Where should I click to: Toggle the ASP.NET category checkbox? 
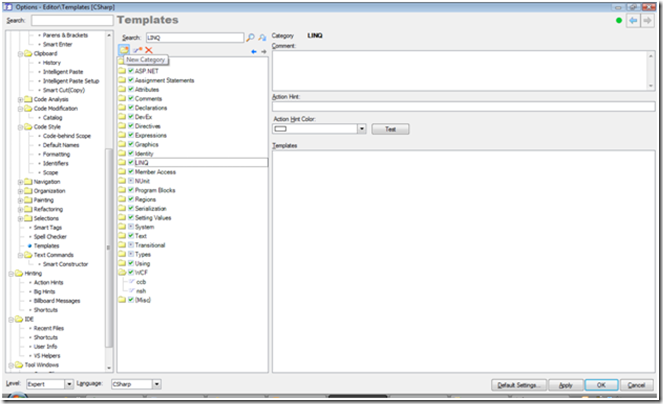click(131, 71)
